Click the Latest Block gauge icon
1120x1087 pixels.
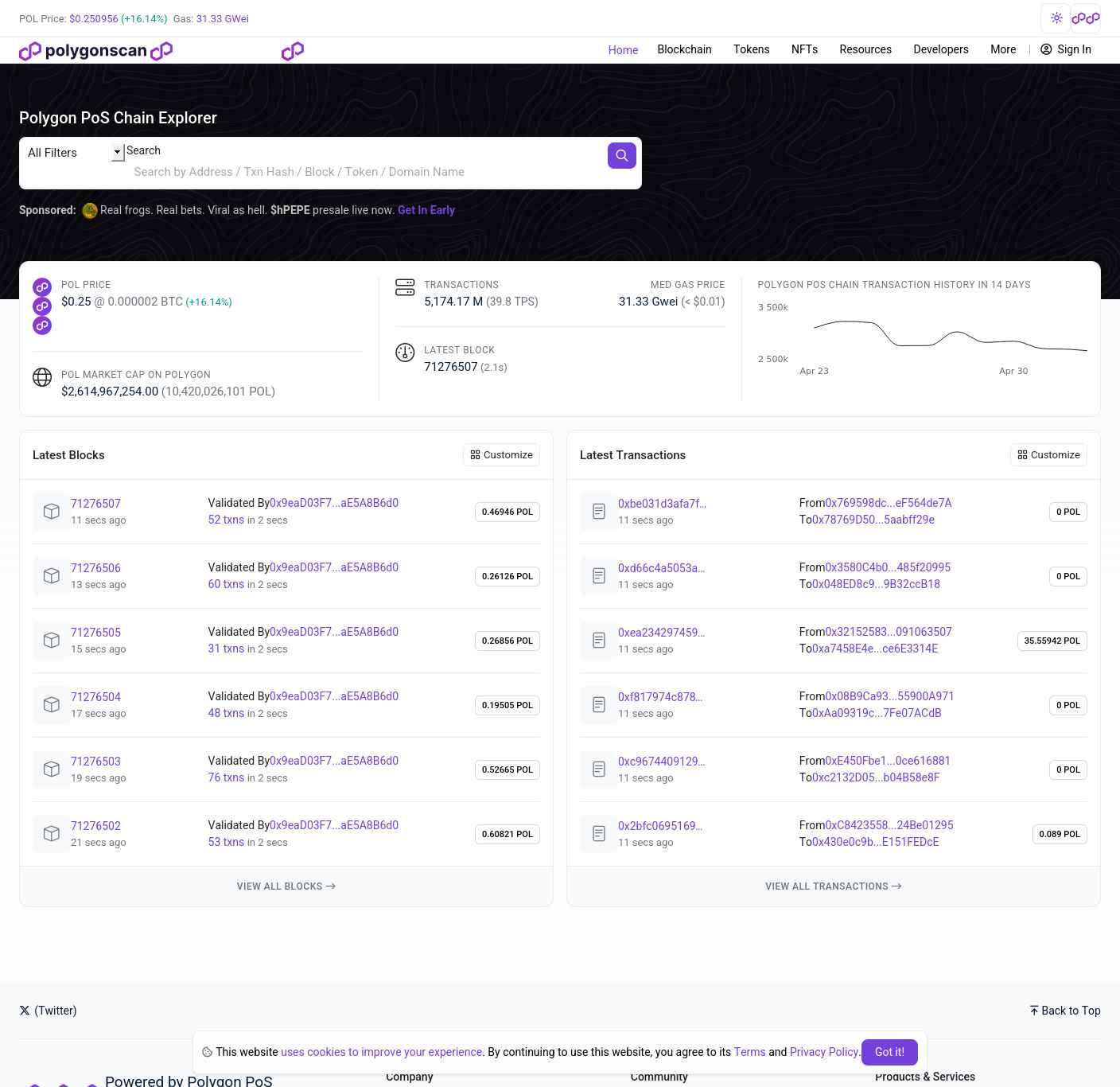[405, 353]
